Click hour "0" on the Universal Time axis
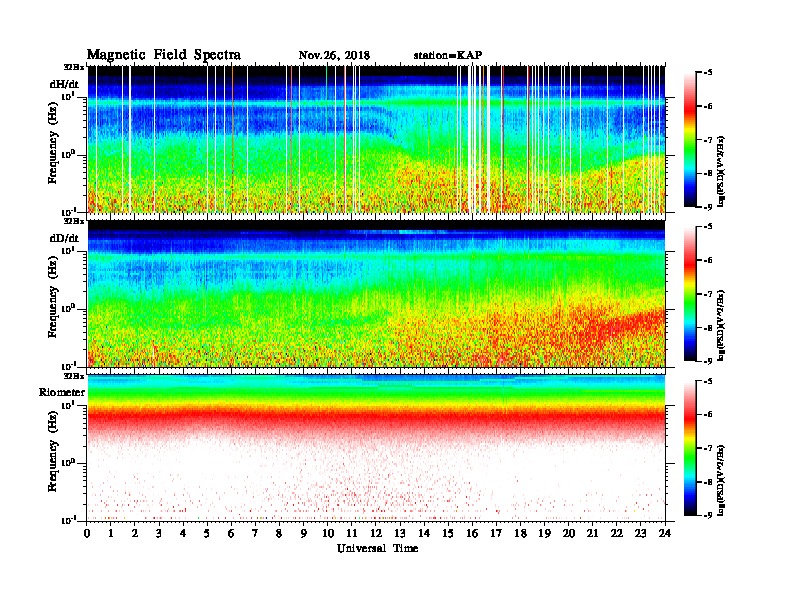This screenshot has width=792, height=612. 87,534
